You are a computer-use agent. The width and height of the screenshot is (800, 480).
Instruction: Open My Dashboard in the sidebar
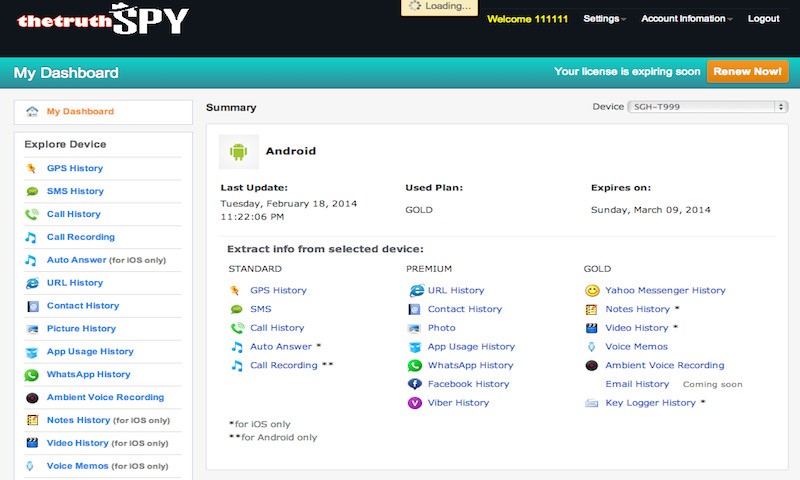tap(80, 112)
